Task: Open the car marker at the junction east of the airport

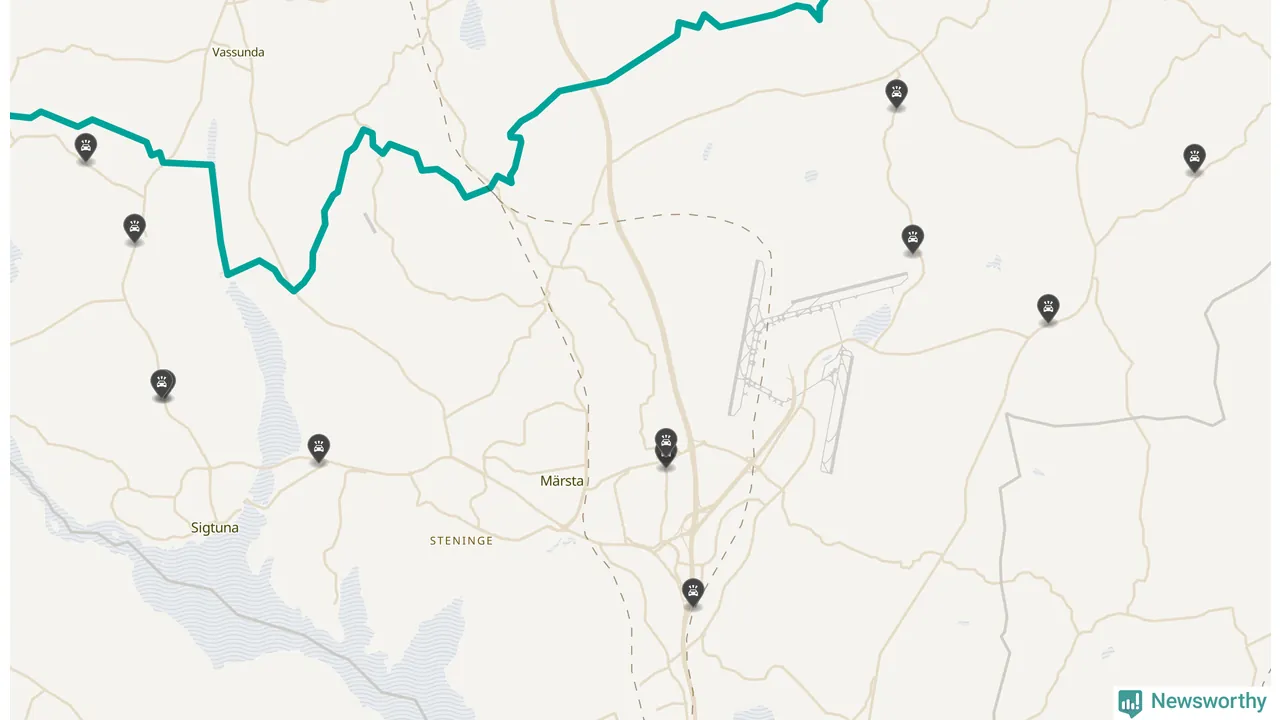Action: [1048, 308]
